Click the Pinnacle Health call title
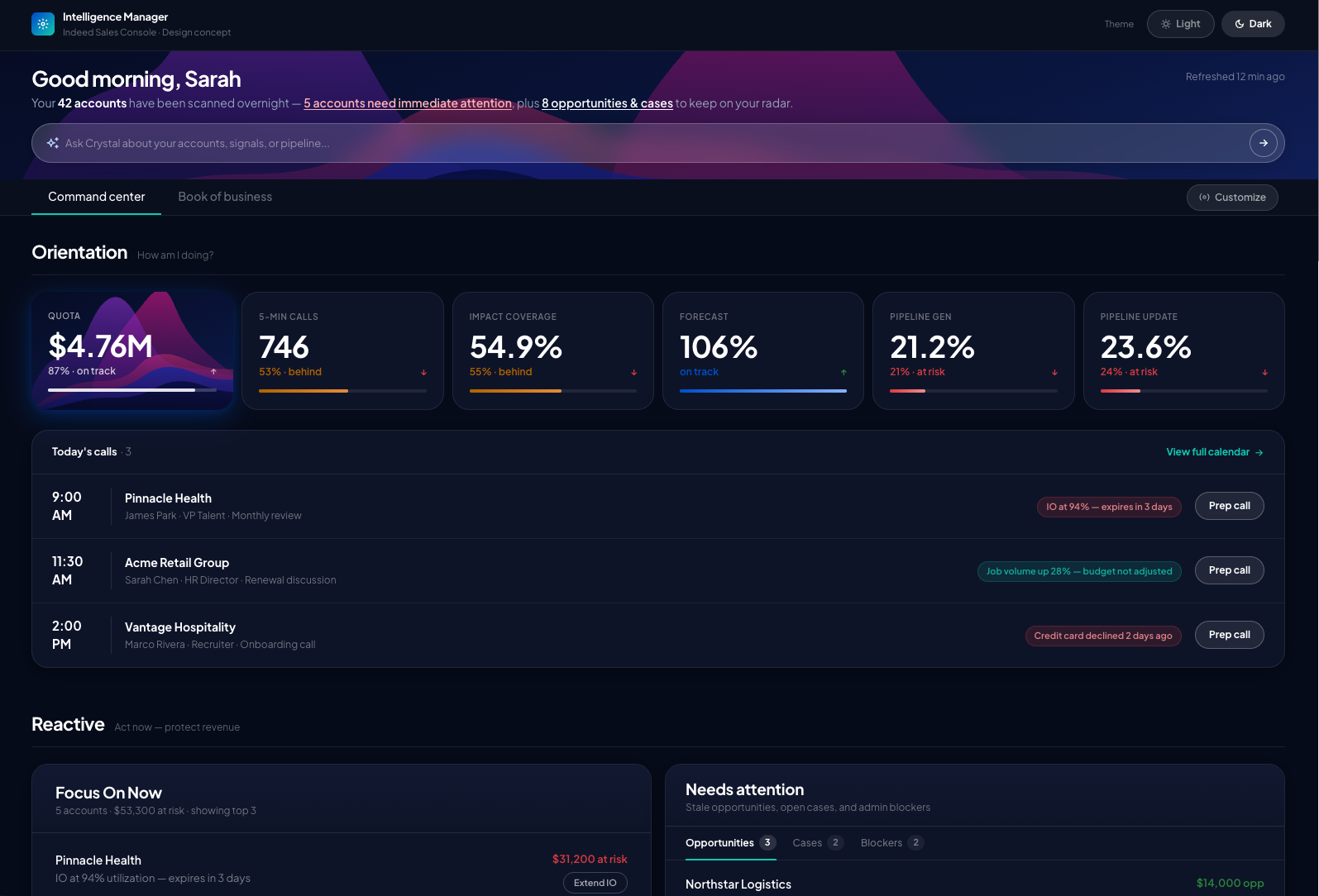This screenshot has width=1319, height=896. click(x=168, y=498)
